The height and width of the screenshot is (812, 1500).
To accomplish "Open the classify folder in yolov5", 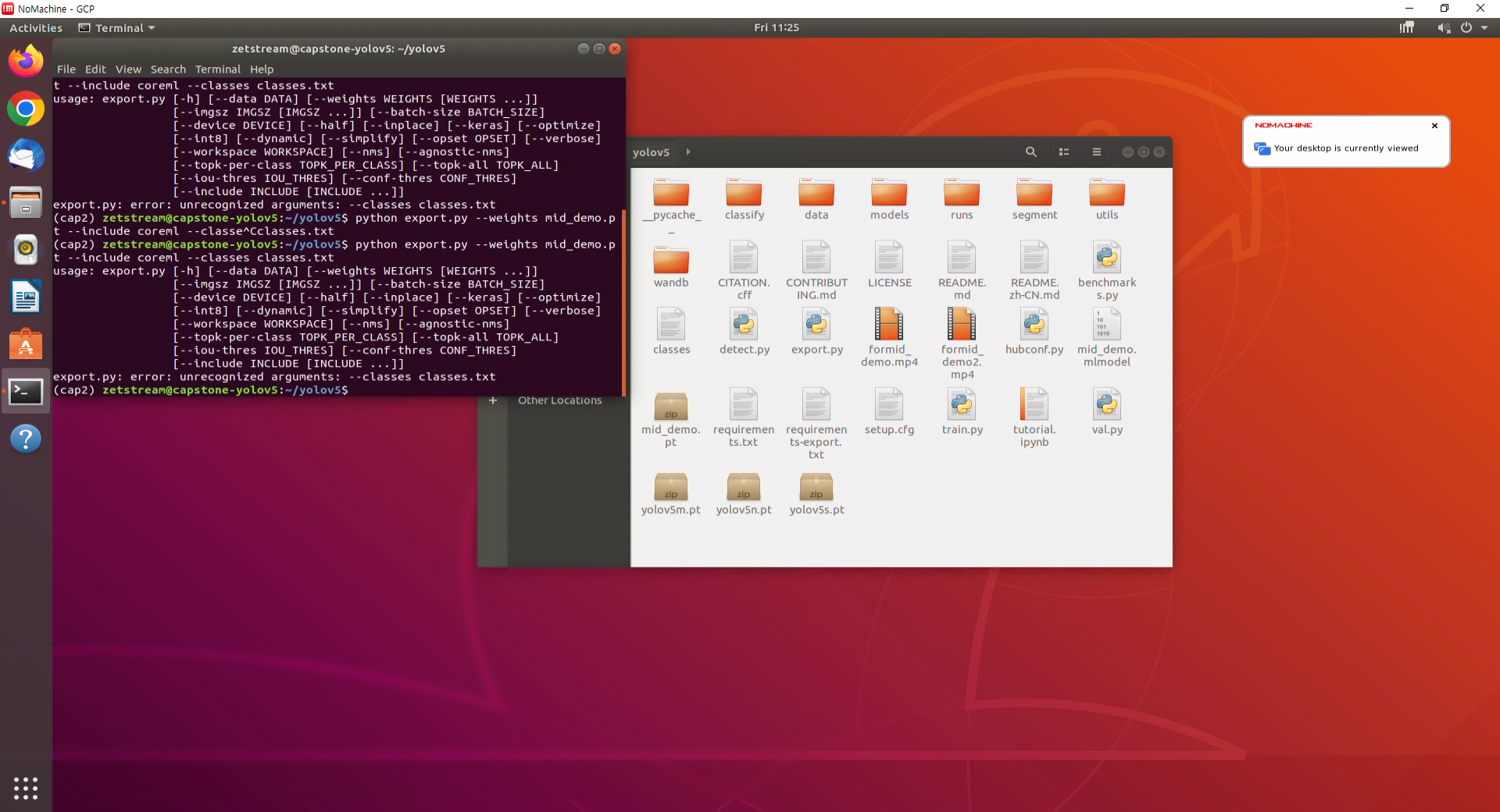I will [x=743, y=194].
